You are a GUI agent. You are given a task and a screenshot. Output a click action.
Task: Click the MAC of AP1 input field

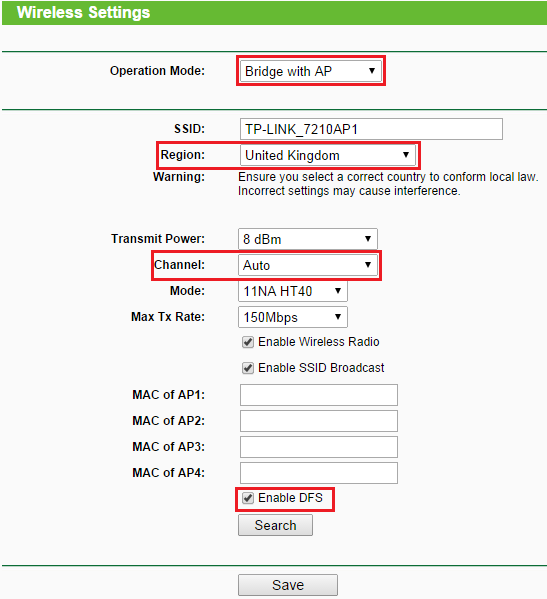[x=319, y=395]
